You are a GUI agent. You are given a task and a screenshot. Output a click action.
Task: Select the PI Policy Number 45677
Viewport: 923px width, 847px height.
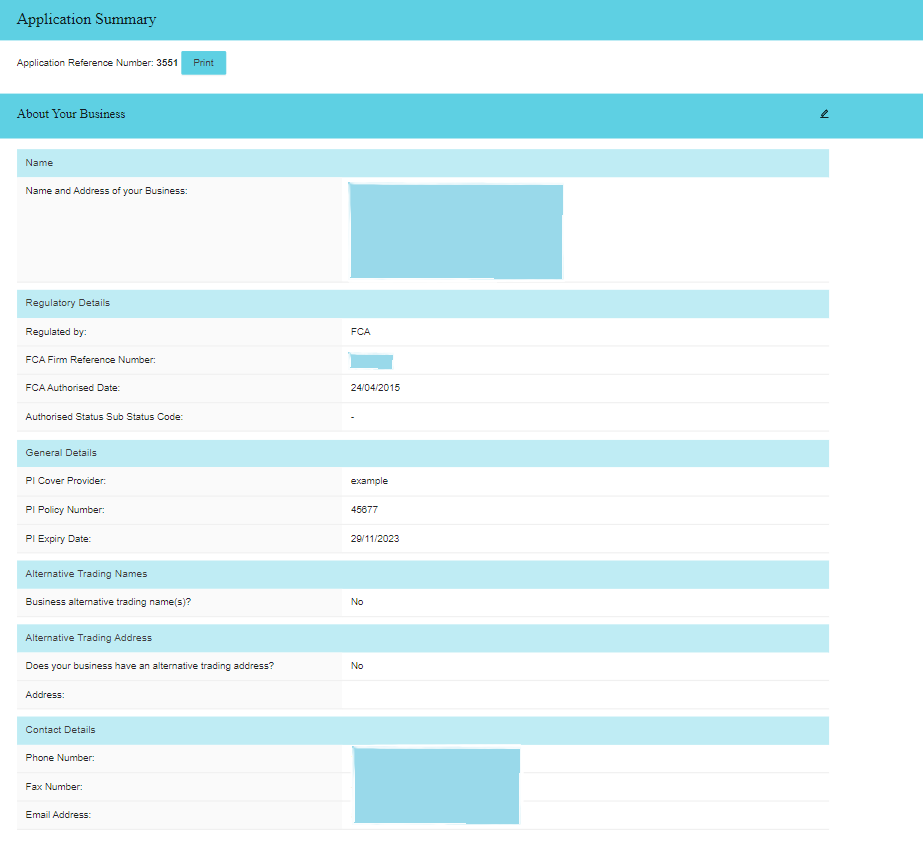tap(363, 509)
